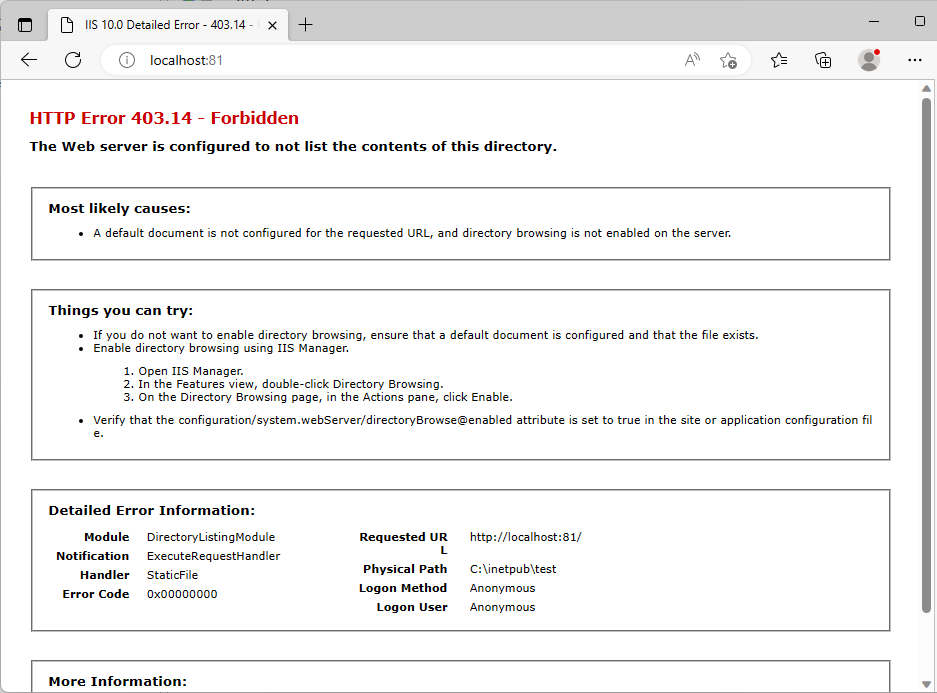The width and height of the screenshot is (937, 693).
Task: Start Read aloud from address bar
Action: (692, 60)
